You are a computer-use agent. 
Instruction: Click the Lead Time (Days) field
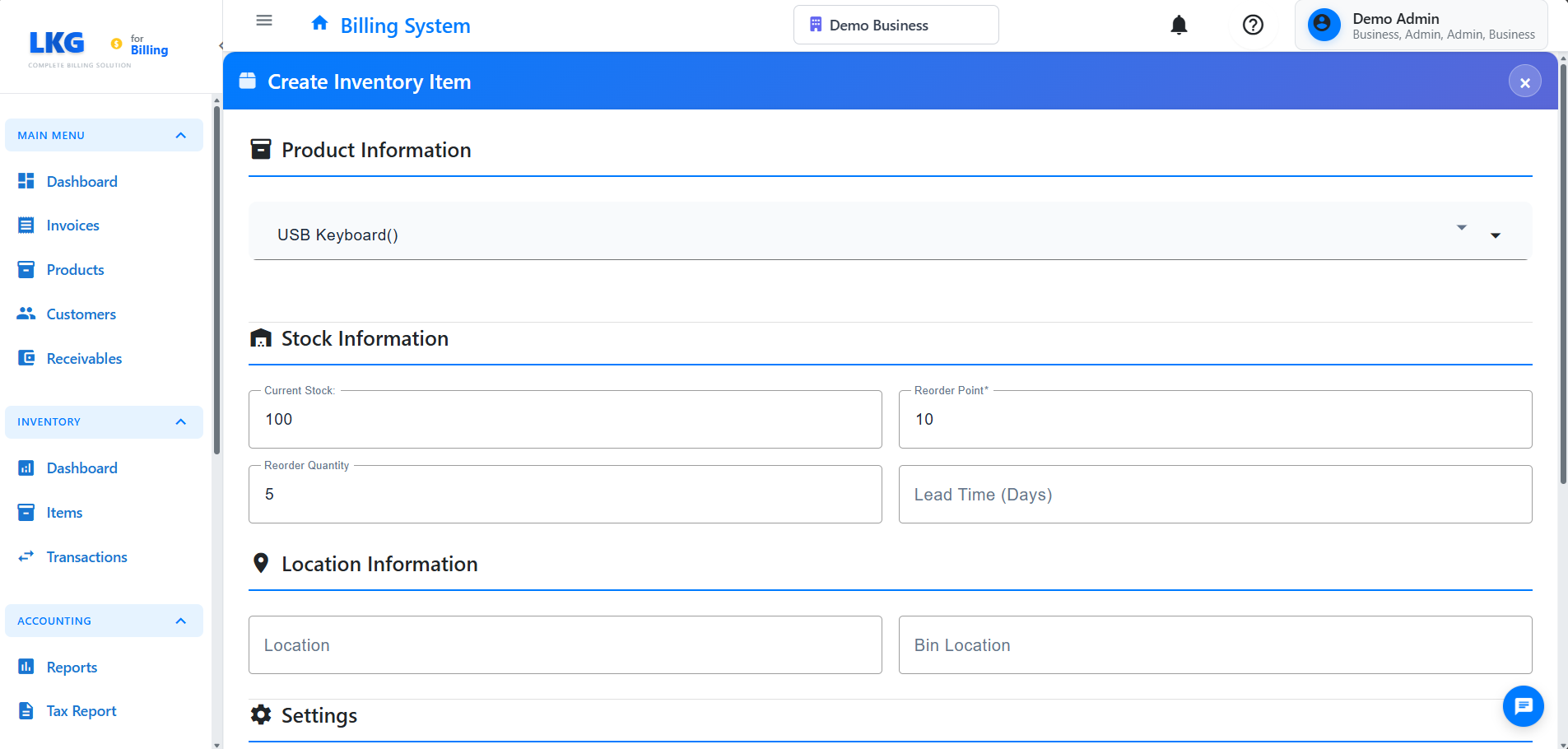[1215, 495]
